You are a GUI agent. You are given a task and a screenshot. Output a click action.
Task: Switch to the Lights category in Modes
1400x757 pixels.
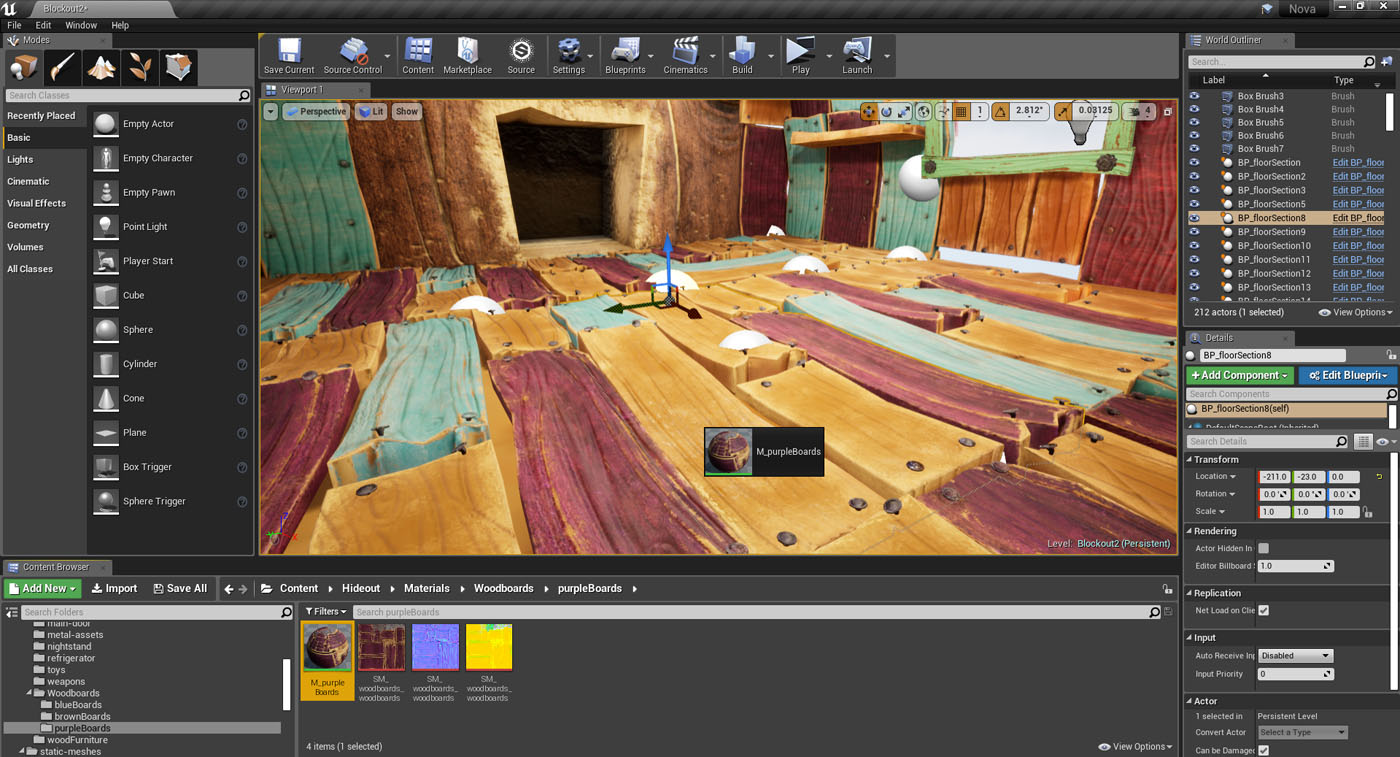pos(20,159)
